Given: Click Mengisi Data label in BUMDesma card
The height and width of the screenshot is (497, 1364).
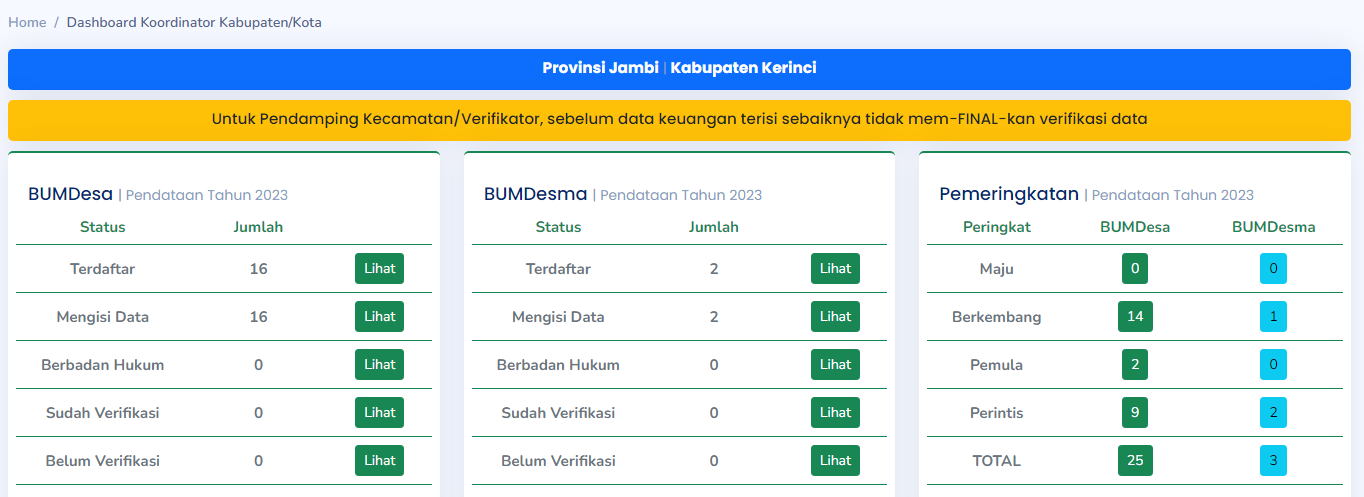Looking at the screenshot, I should click(x=558, y=317).
